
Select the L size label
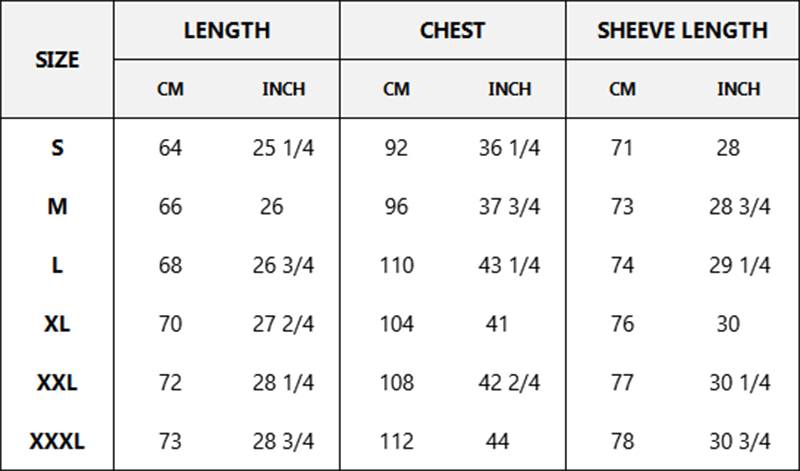pyautogui.click(x=57, y=265)
